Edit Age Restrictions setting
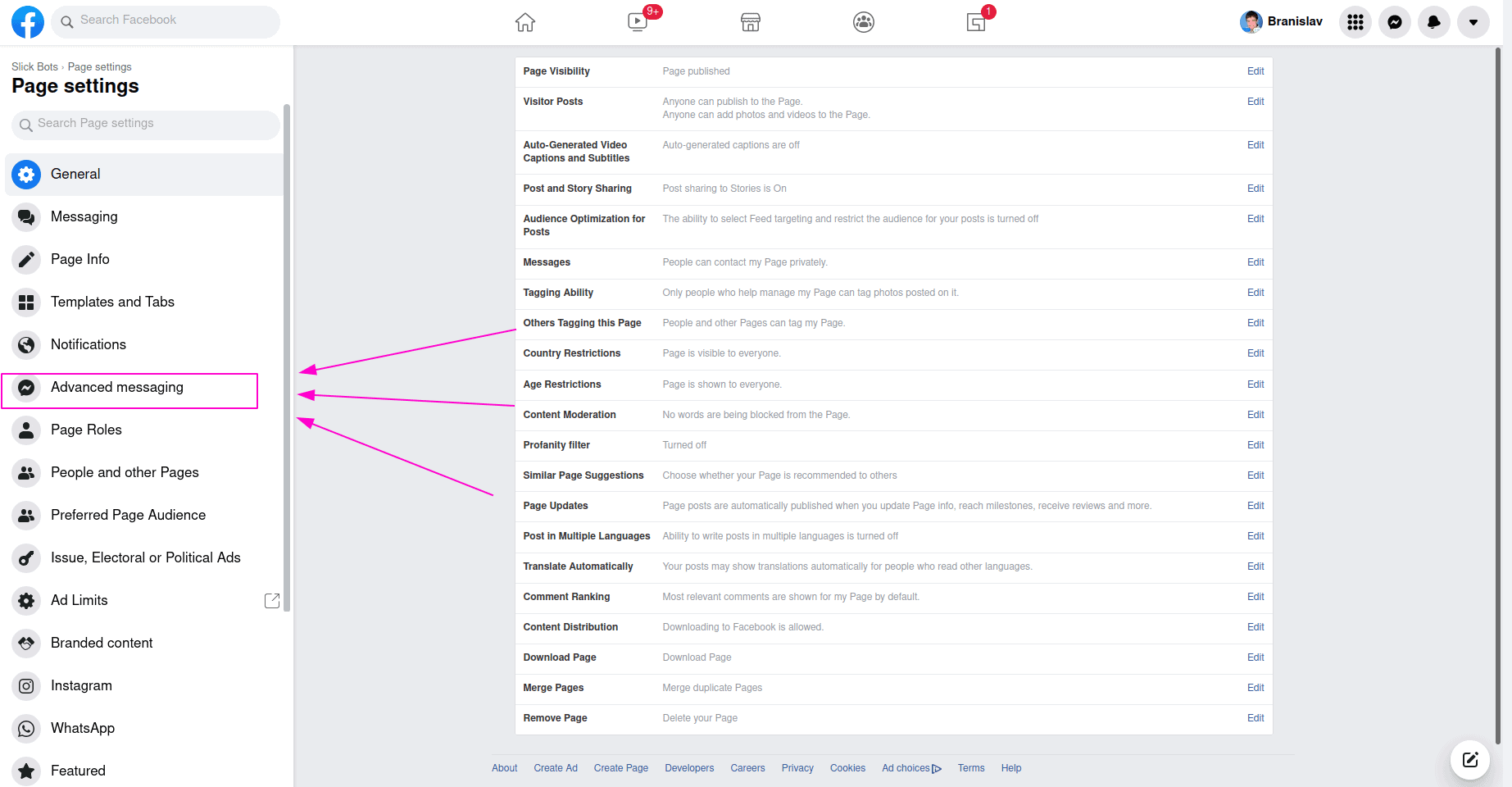The width and height of the screenshot is (1512, 787). [x=1255, y=384]
